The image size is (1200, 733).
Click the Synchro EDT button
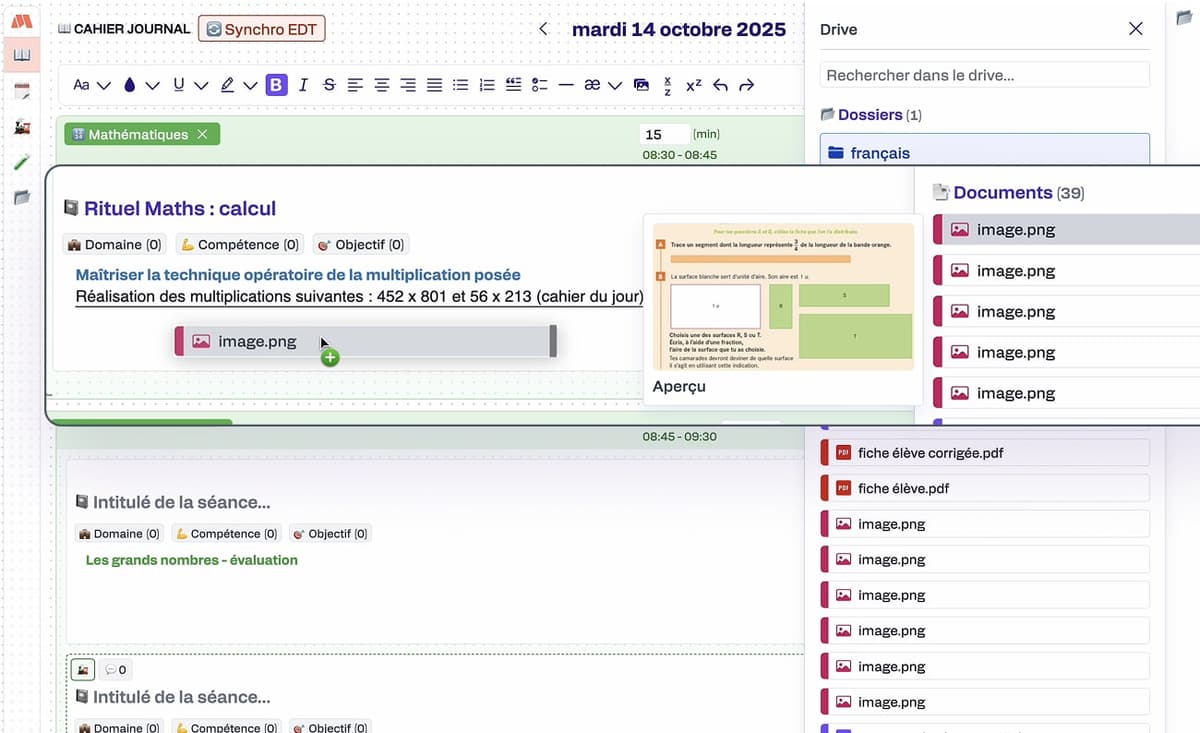[261, 29]
